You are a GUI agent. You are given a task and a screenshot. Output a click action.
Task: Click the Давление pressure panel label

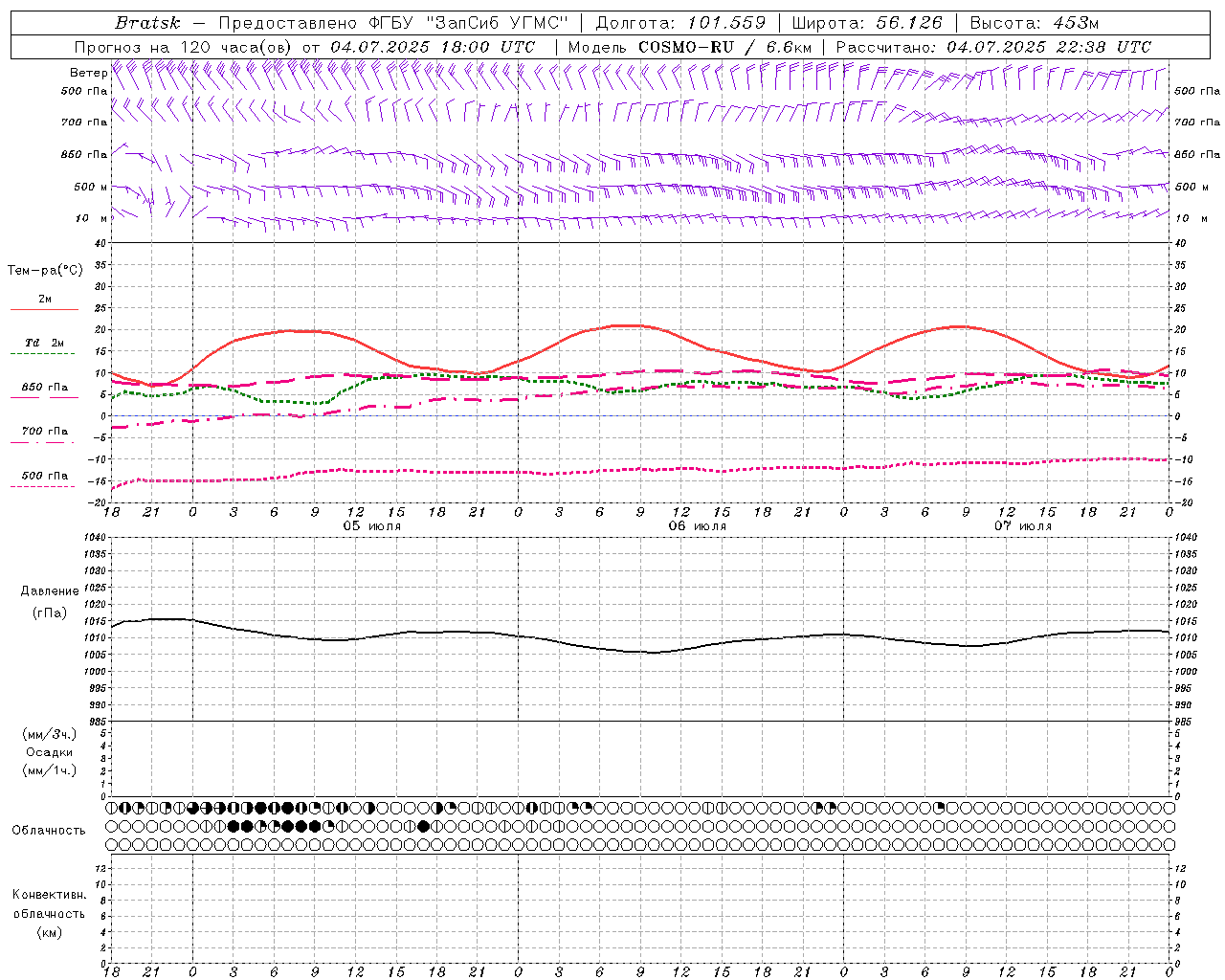50,591
